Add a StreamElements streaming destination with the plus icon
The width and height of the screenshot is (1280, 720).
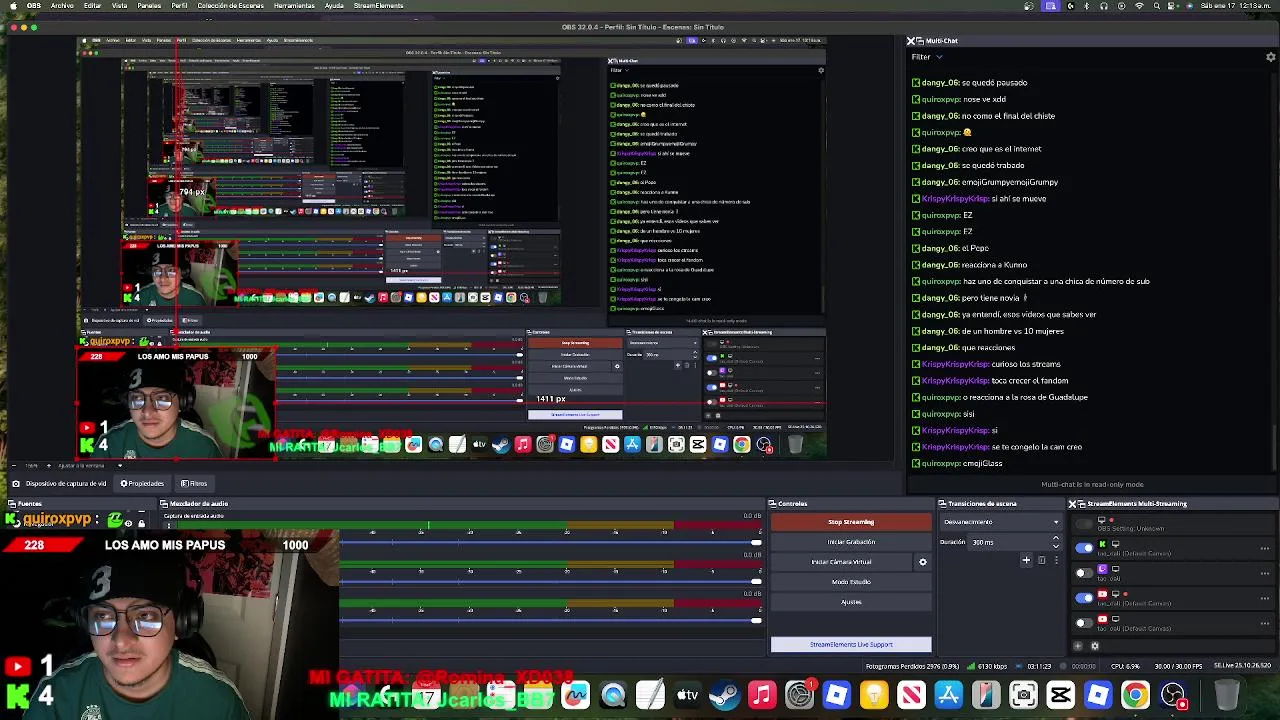click(x=1078, y=646)
